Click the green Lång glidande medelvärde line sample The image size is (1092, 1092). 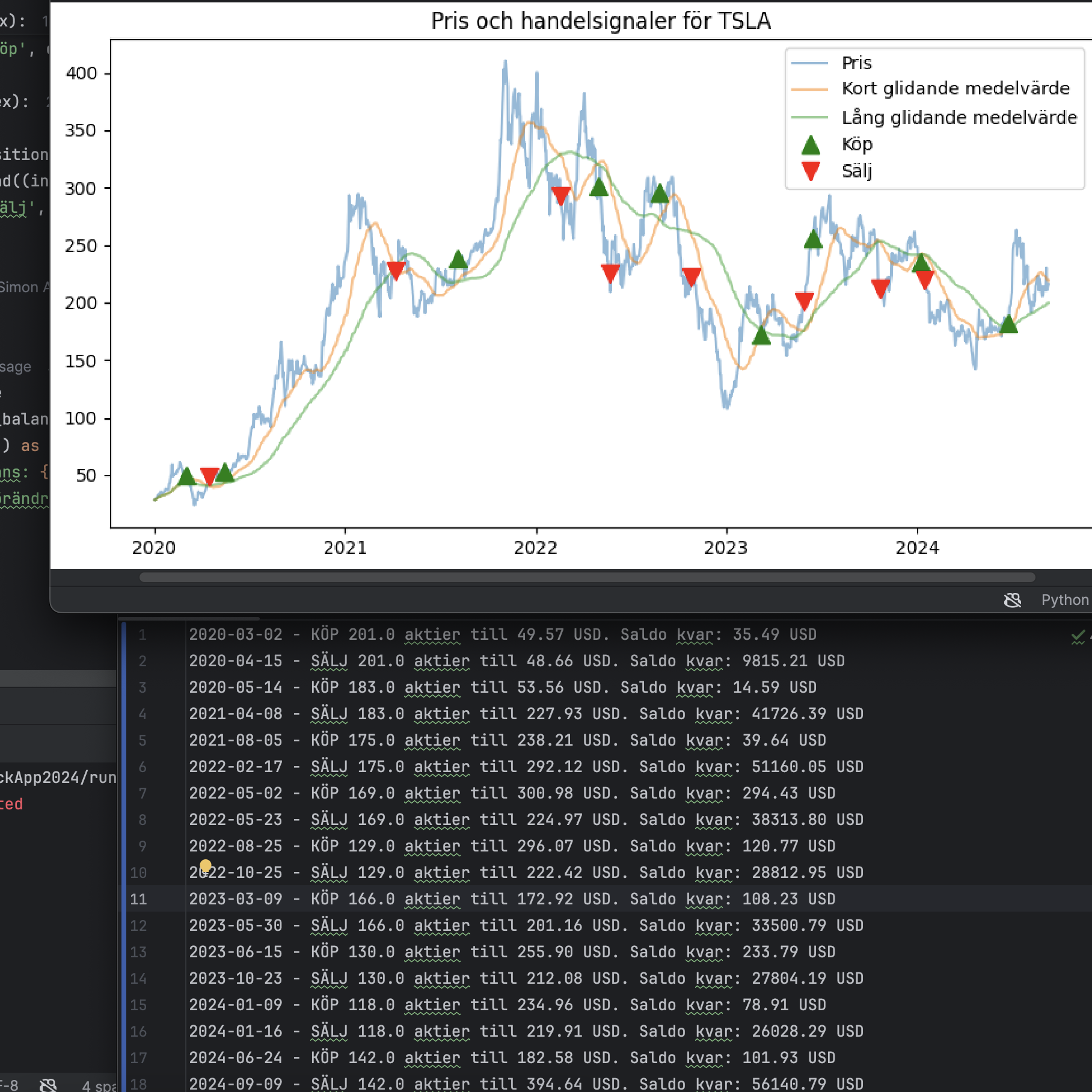(809, 117)
